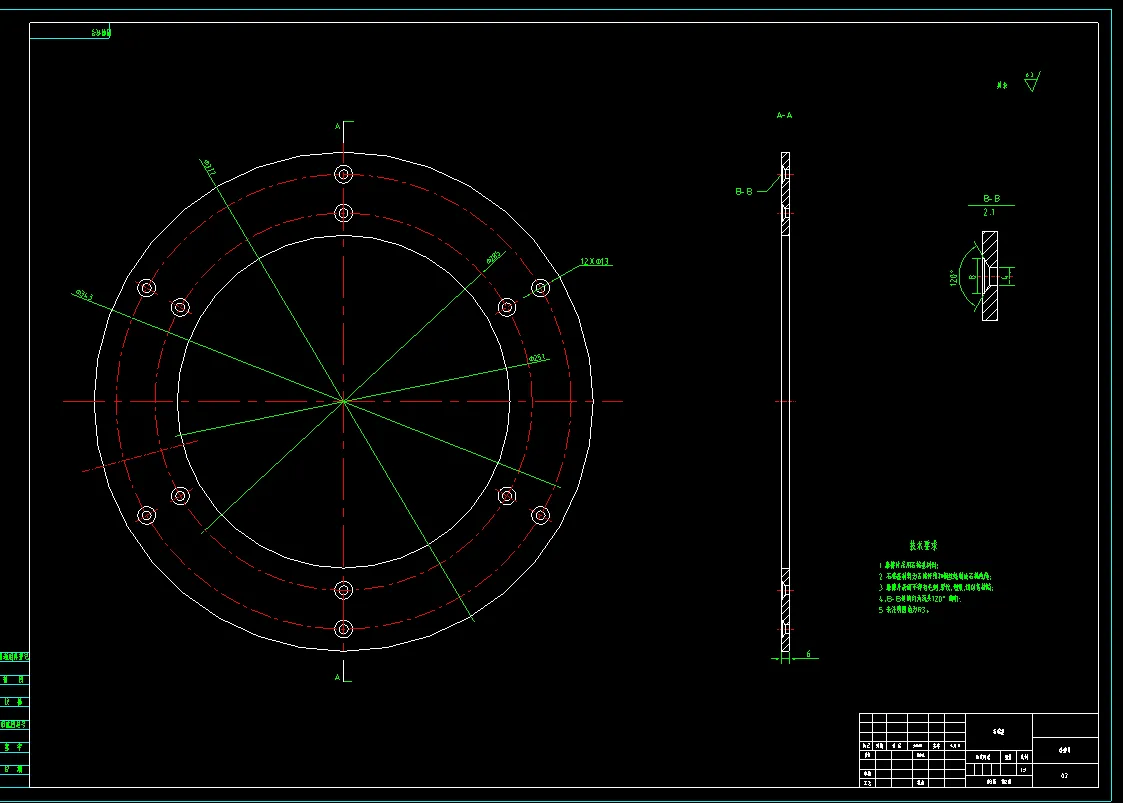Image resolution: width=1123 pixels, height=803 pixels.
Task: Select the B-B detail view title above 2:1
Action: 991,198
